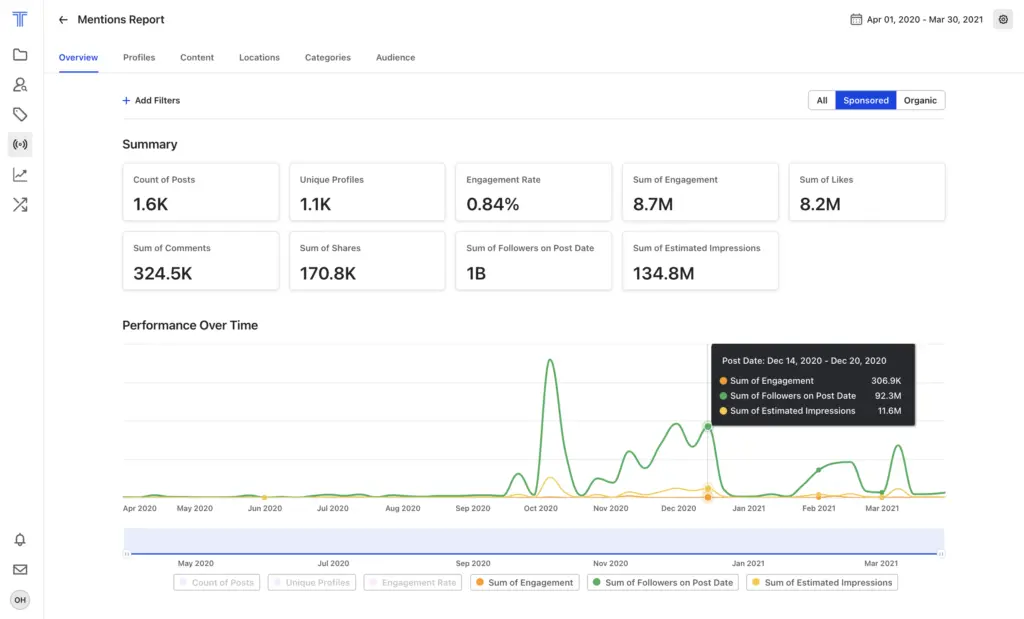Click the report settings gear icon
Screen dimensions: 1024x619
point(1002,19)
